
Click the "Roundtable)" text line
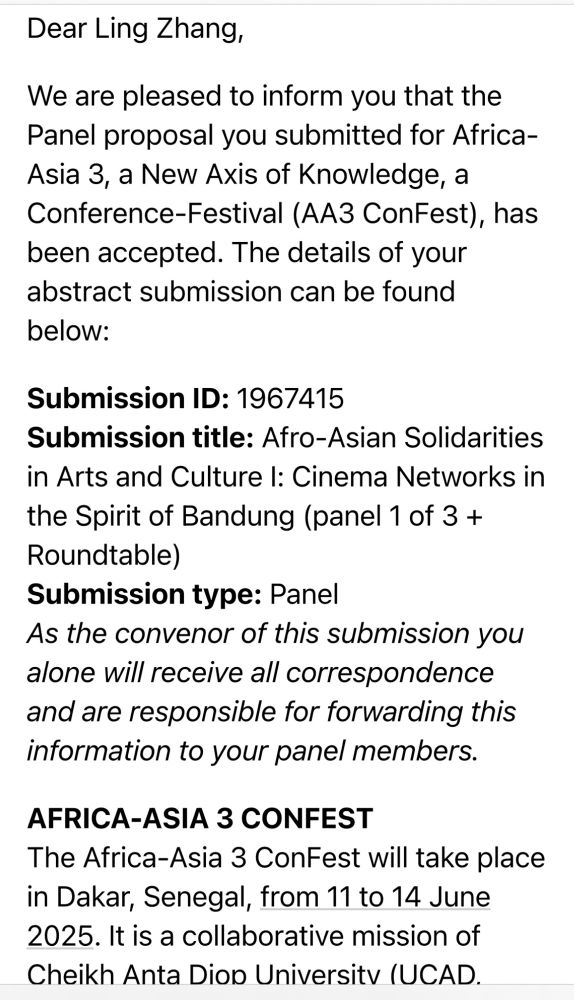tap(103, 555)
